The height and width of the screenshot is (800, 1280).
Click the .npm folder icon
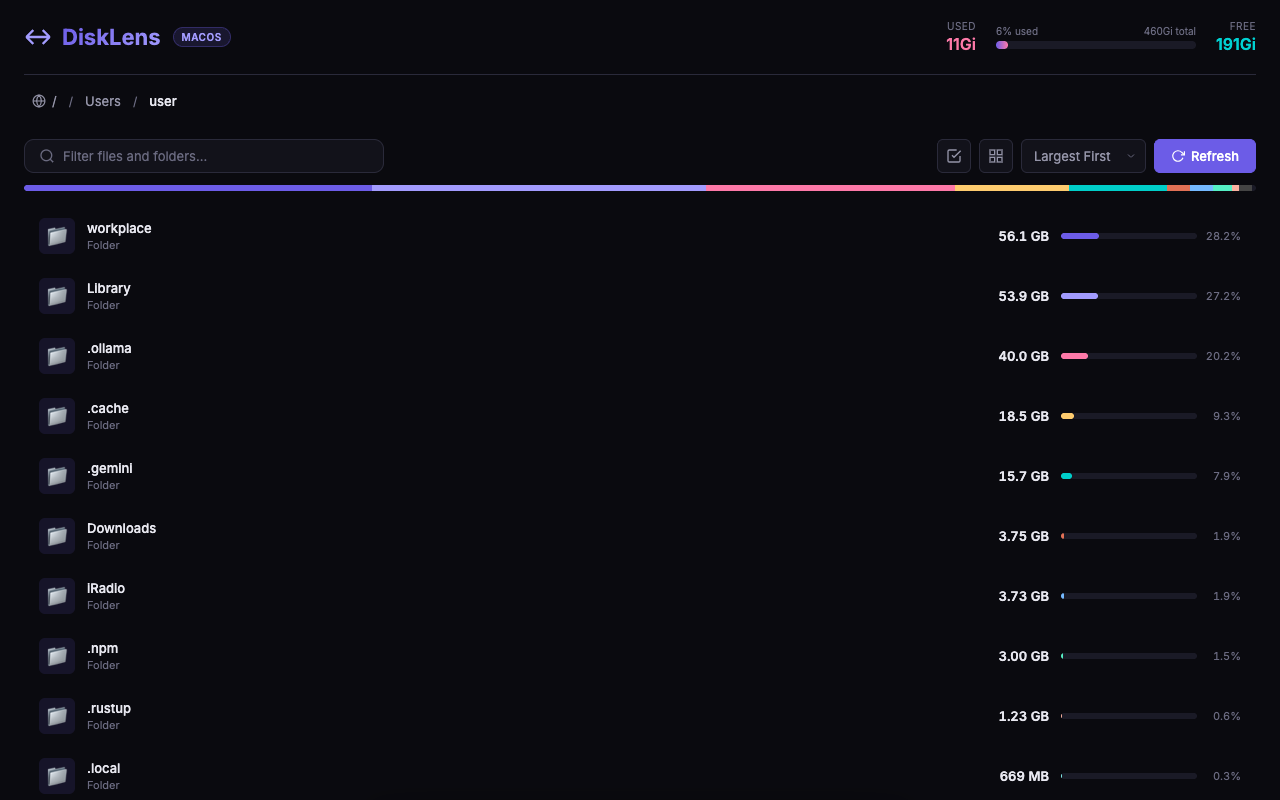click(57, 656)
